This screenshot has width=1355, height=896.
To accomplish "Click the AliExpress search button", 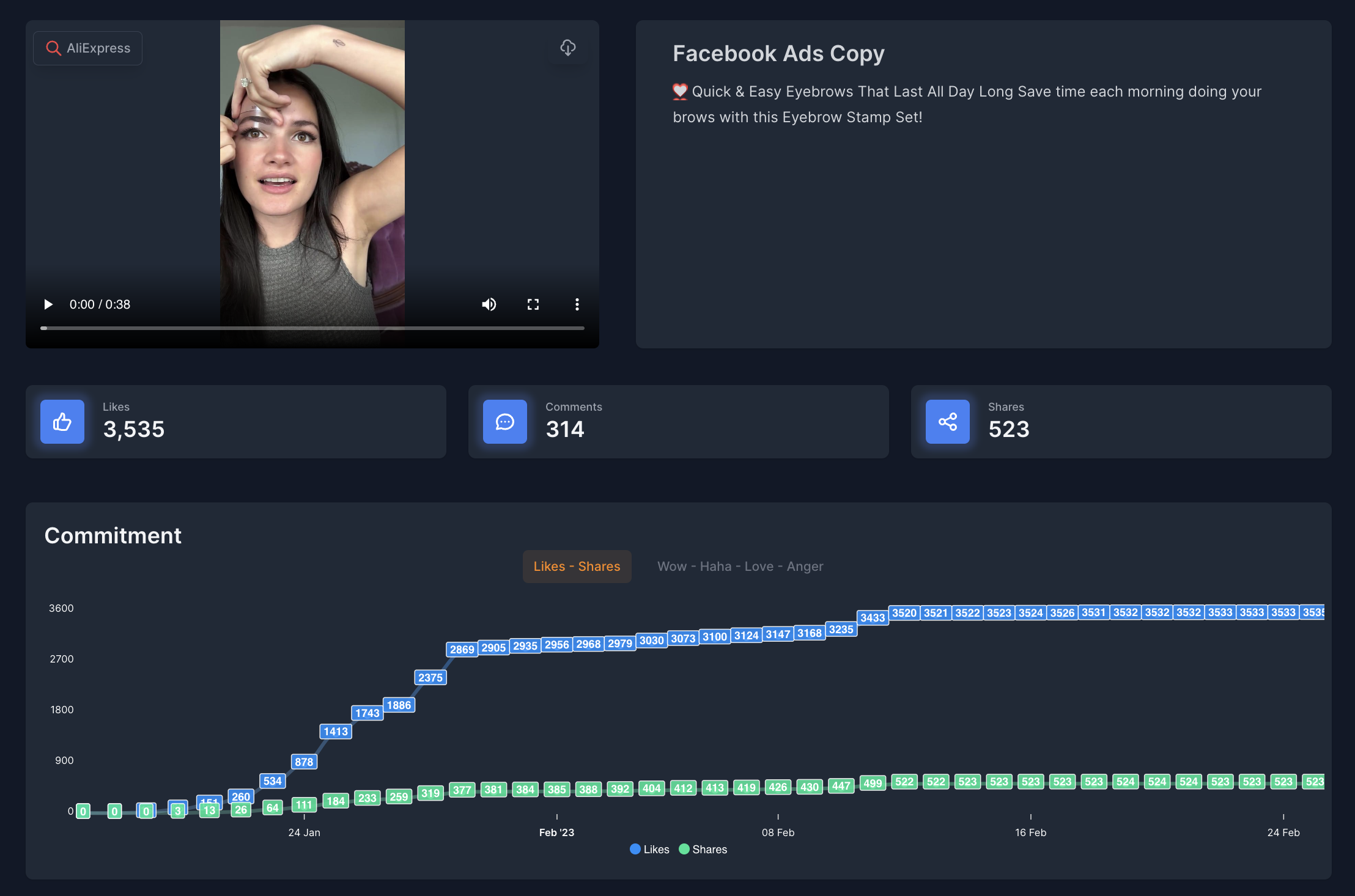I will [88, 48].
